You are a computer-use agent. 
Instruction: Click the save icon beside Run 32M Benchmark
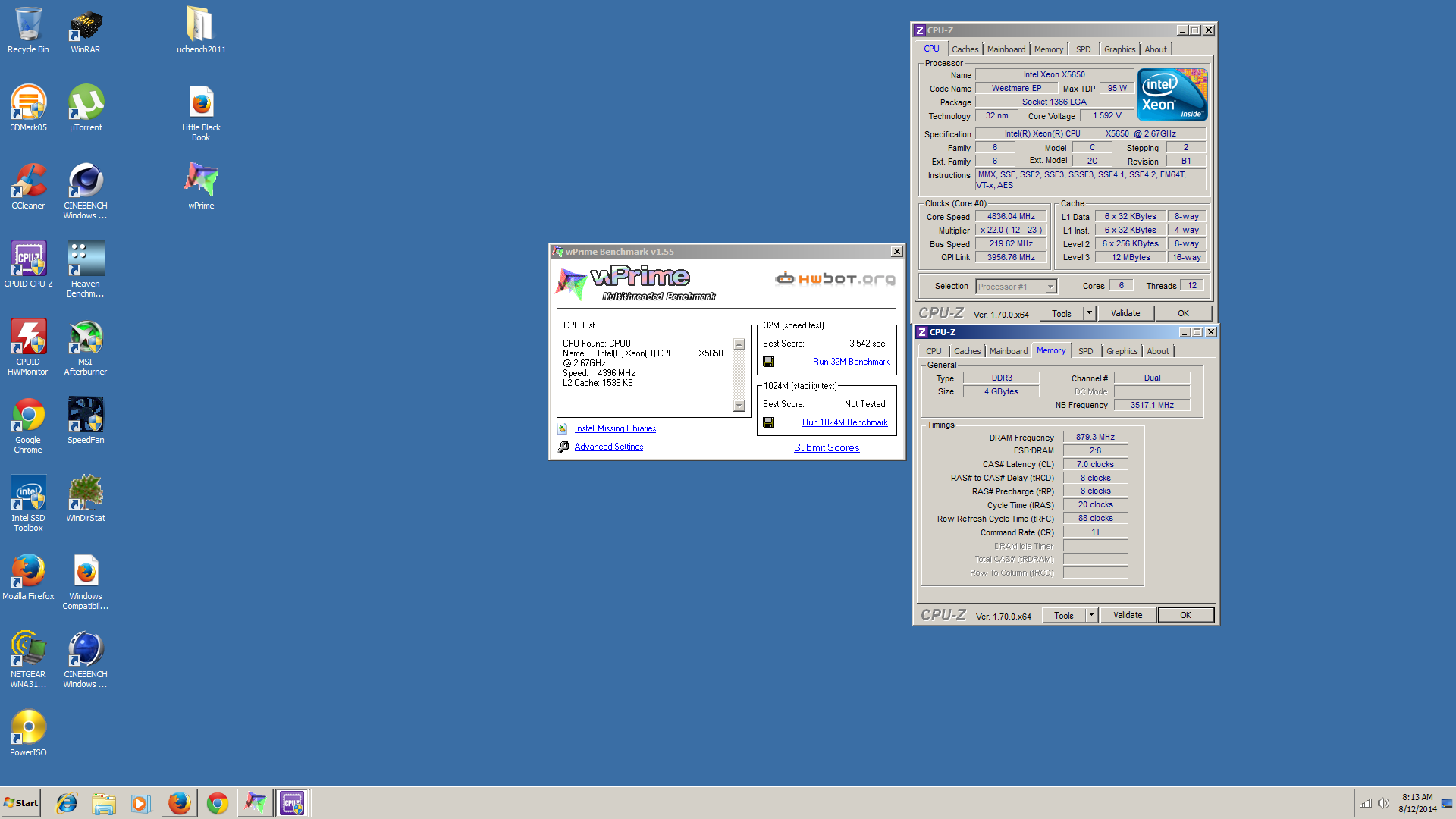(x=768, y=362)
